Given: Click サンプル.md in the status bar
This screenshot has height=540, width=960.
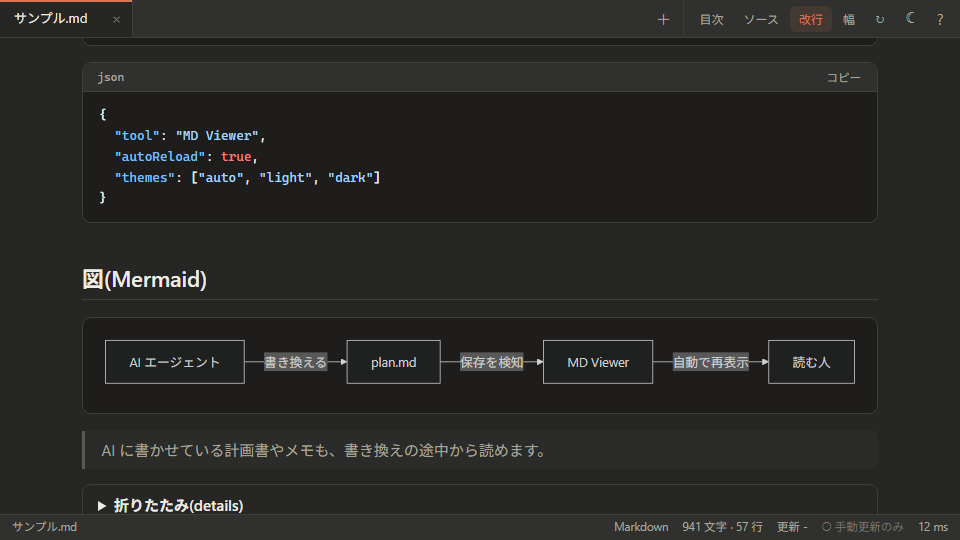Looking at the screenshot, I should 45,527.
